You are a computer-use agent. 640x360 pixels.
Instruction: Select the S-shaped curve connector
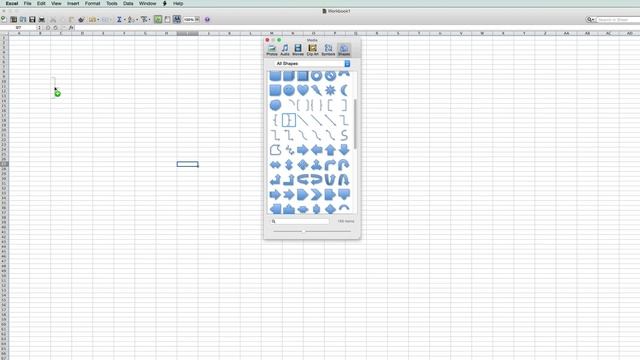[x=344, y=135]
